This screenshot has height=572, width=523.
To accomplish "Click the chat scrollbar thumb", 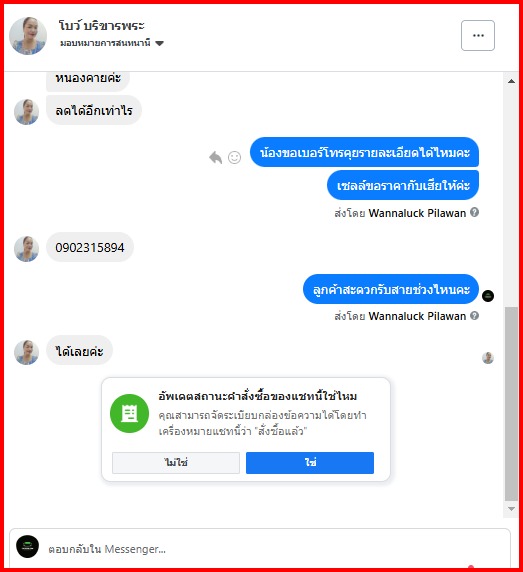I will click(511, 404).
